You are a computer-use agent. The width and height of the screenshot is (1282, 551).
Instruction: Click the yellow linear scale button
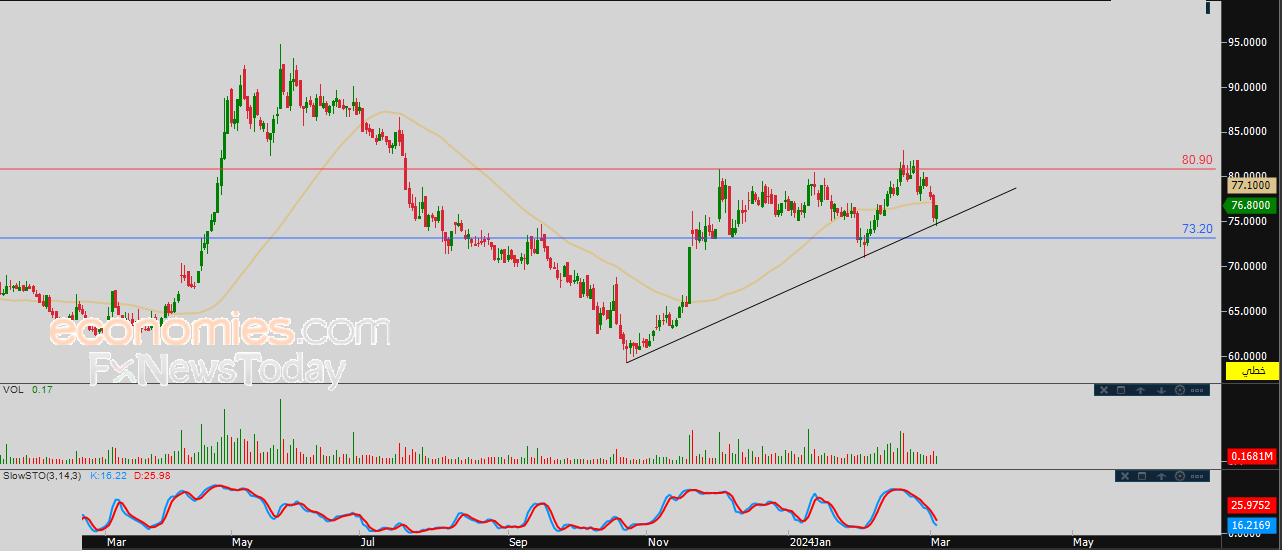(x=1252, y=371)
